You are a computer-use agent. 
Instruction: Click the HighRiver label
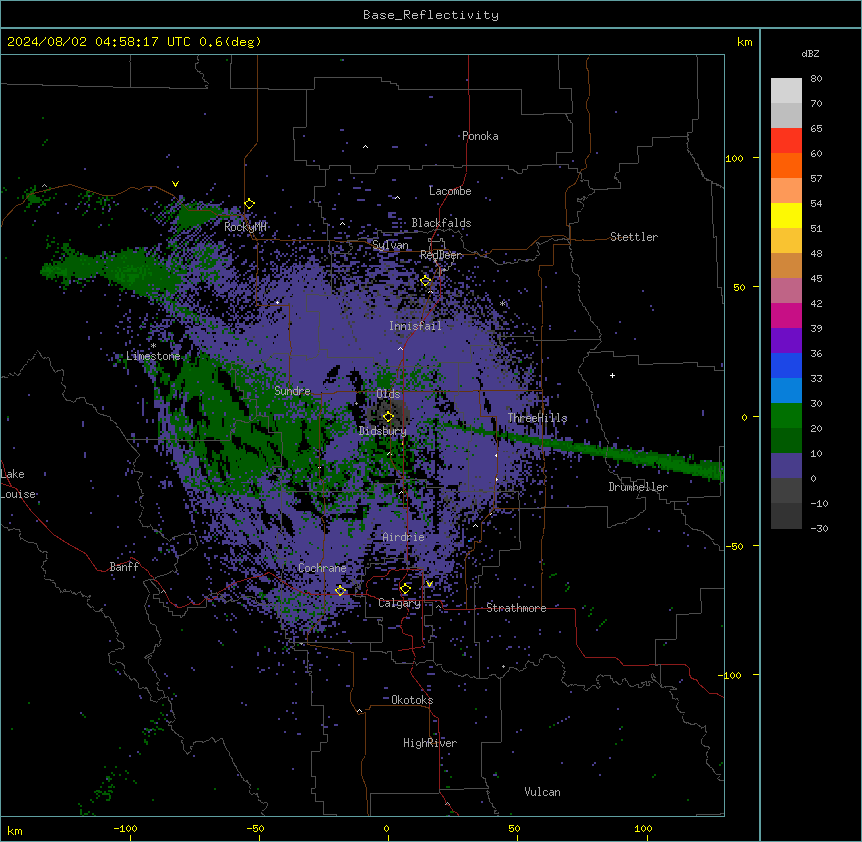pyautogui.click(x=430, y=744)
